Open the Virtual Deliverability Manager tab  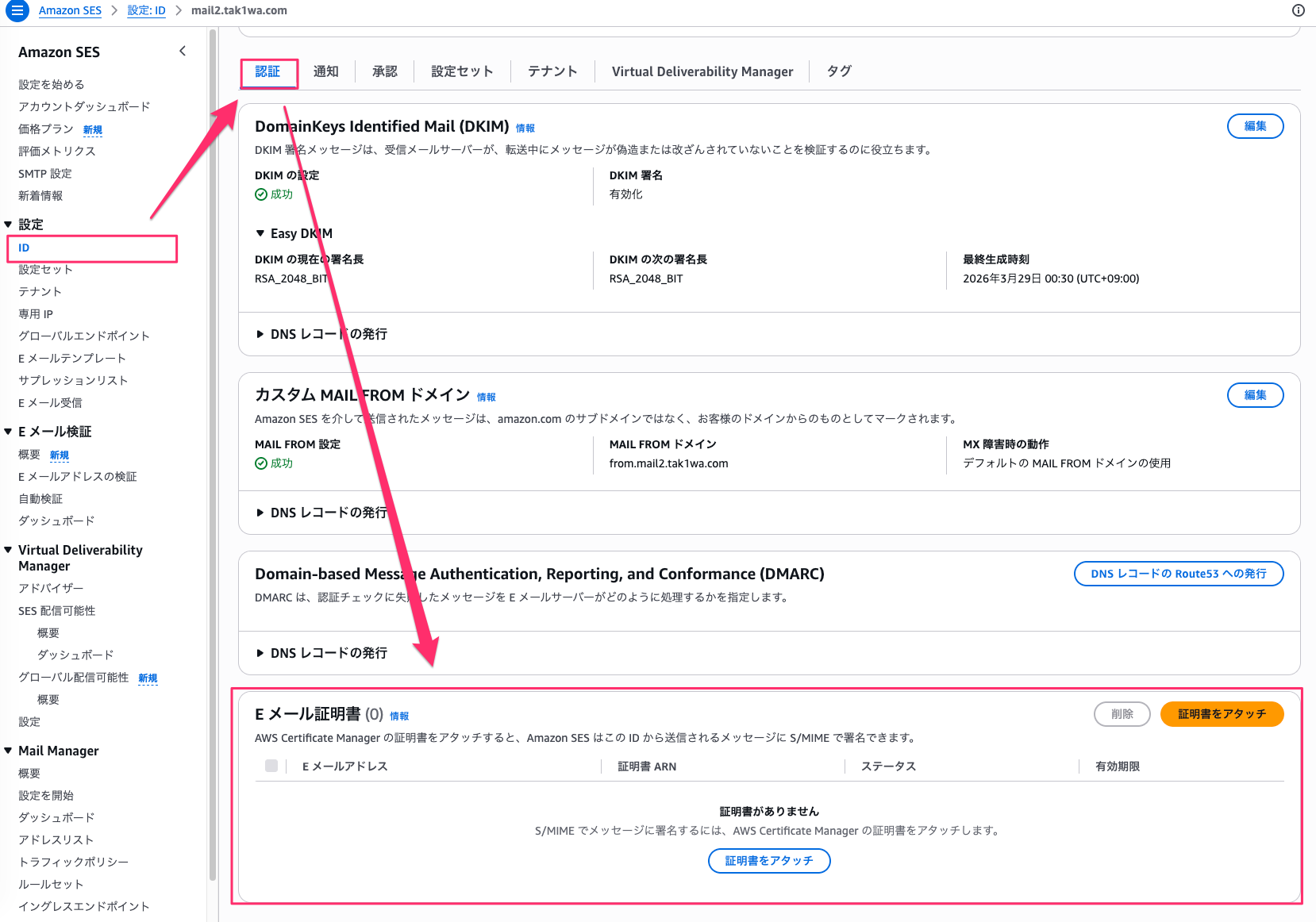(702, 71)
